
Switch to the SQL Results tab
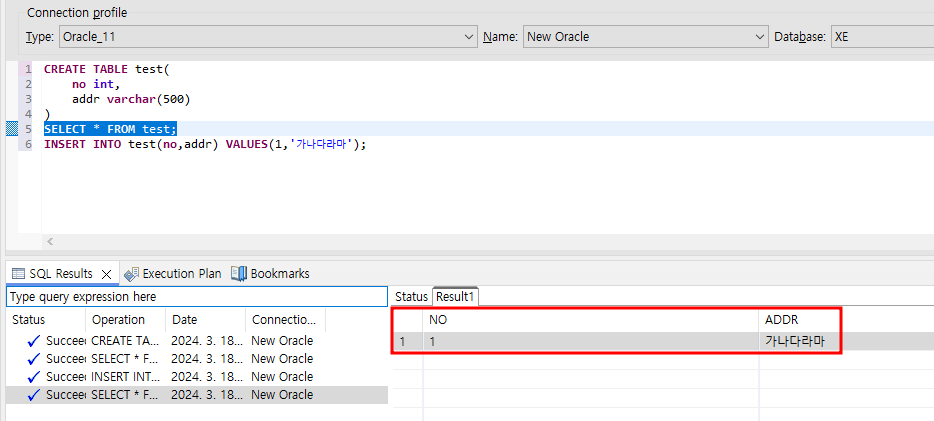(63, 274)
